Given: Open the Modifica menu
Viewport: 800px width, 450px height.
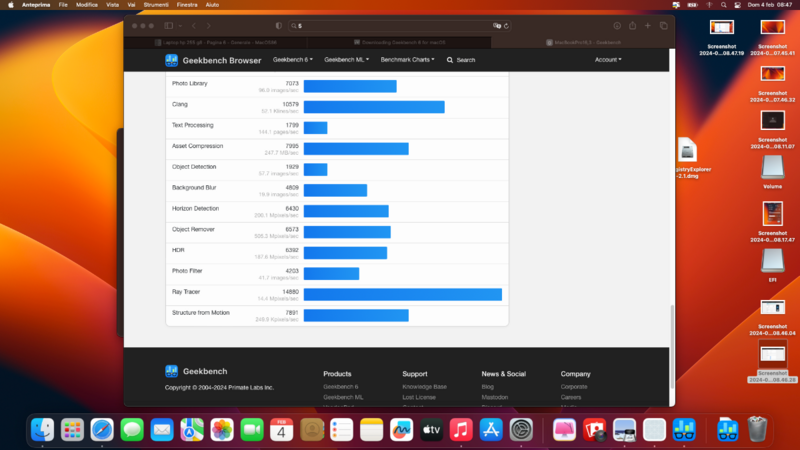Looking at the screenshot, I should (x=87, y=5).
